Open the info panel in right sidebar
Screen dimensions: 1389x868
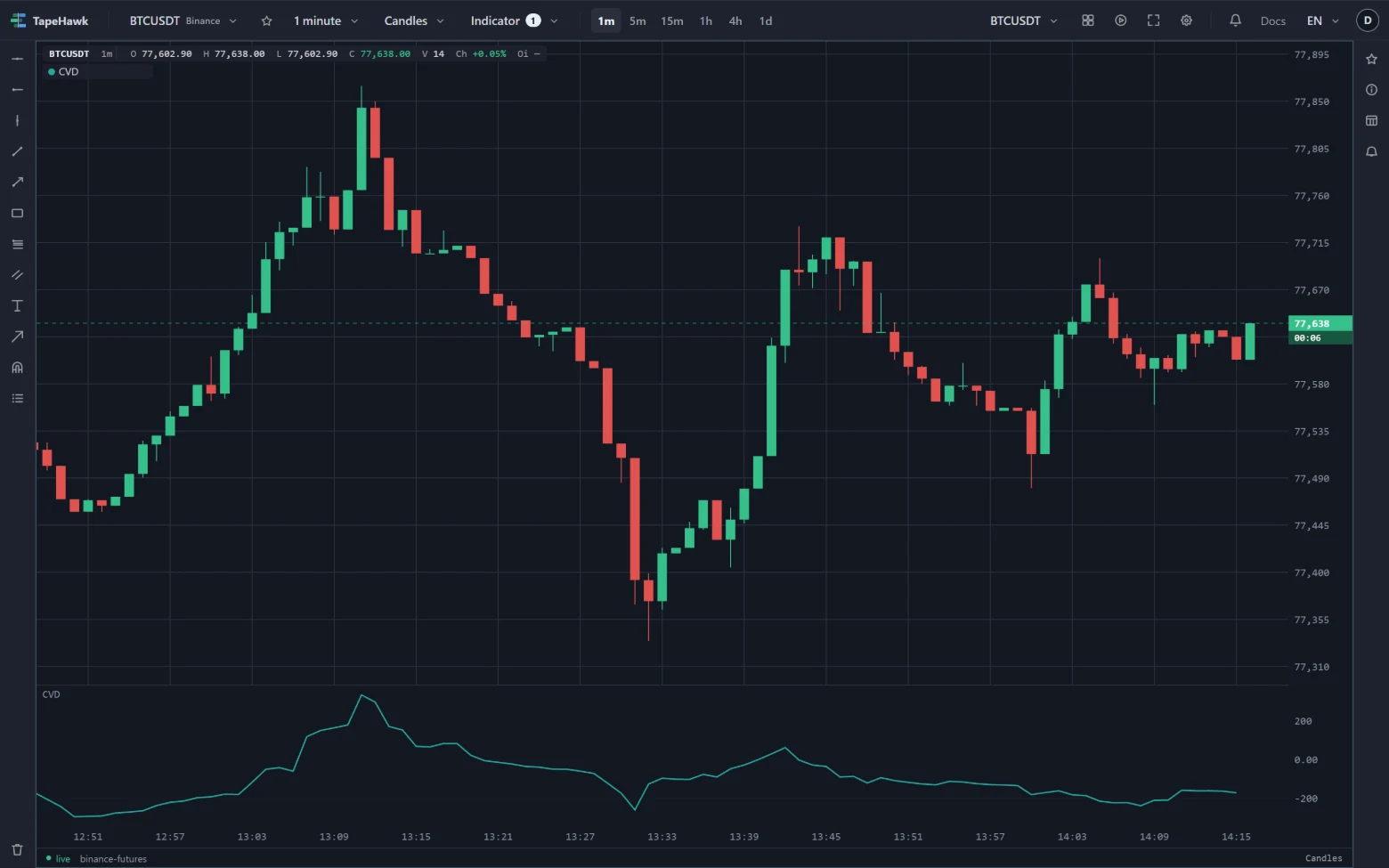click(1371, 89)
